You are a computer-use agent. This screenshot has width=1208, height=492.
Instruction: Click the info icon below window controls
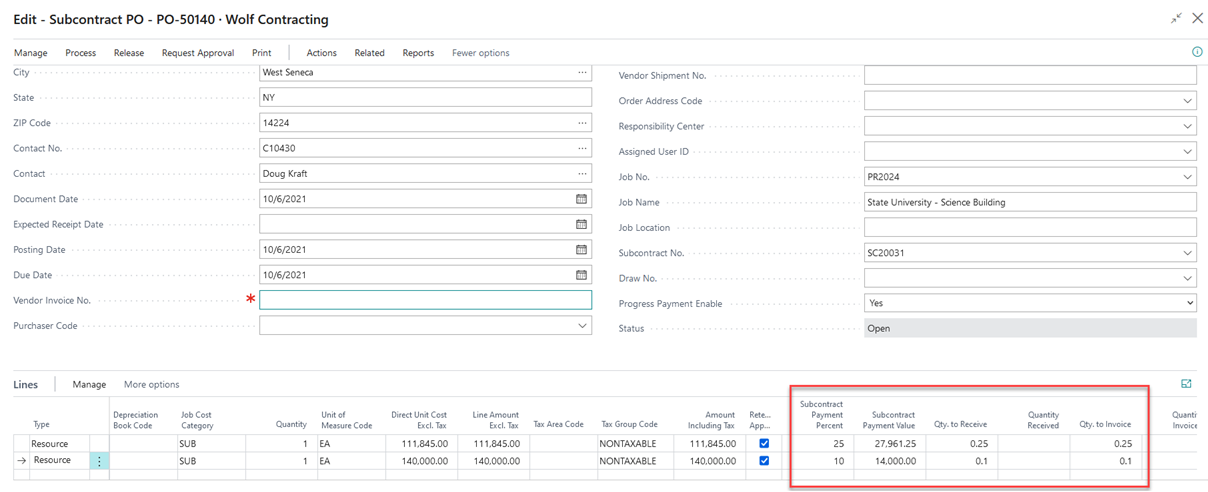[x=1196, y=52]
